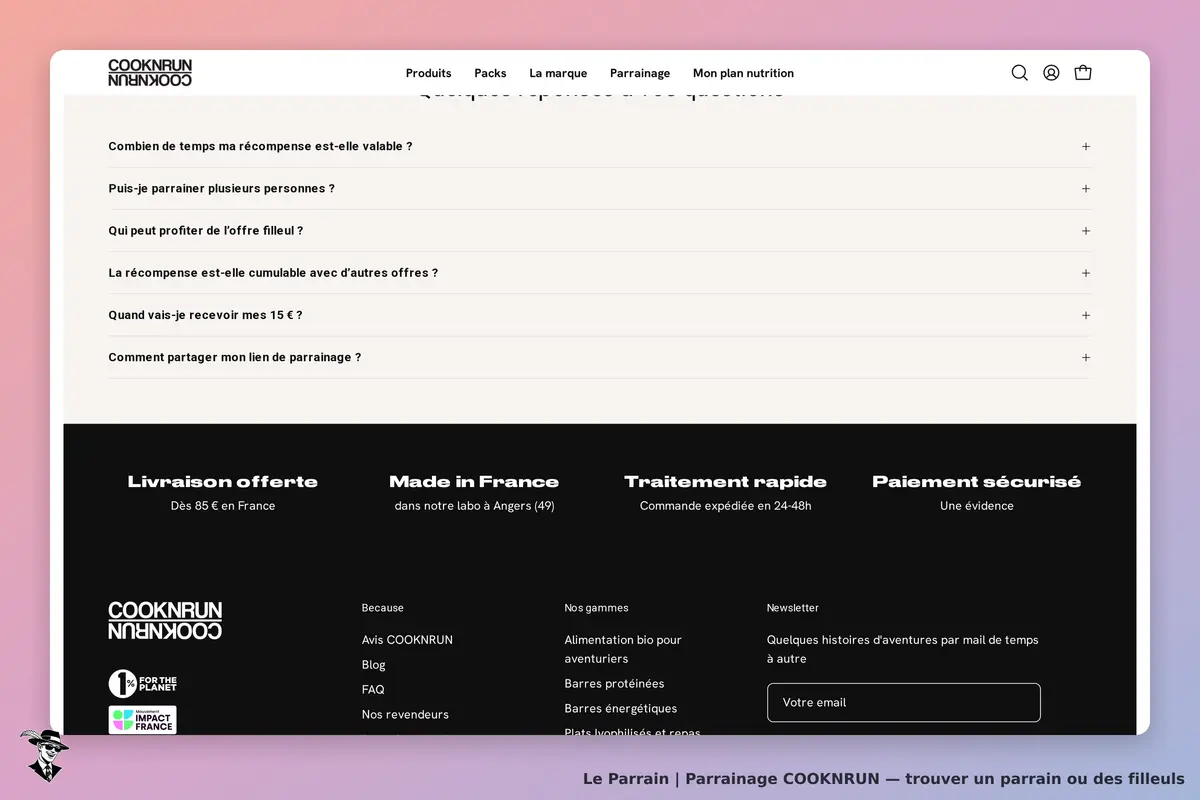Image resolution: width=1200 pixels, height=800 pixels.
Task: Open Nos revendeurs link
Action: (x=405, y=715)
